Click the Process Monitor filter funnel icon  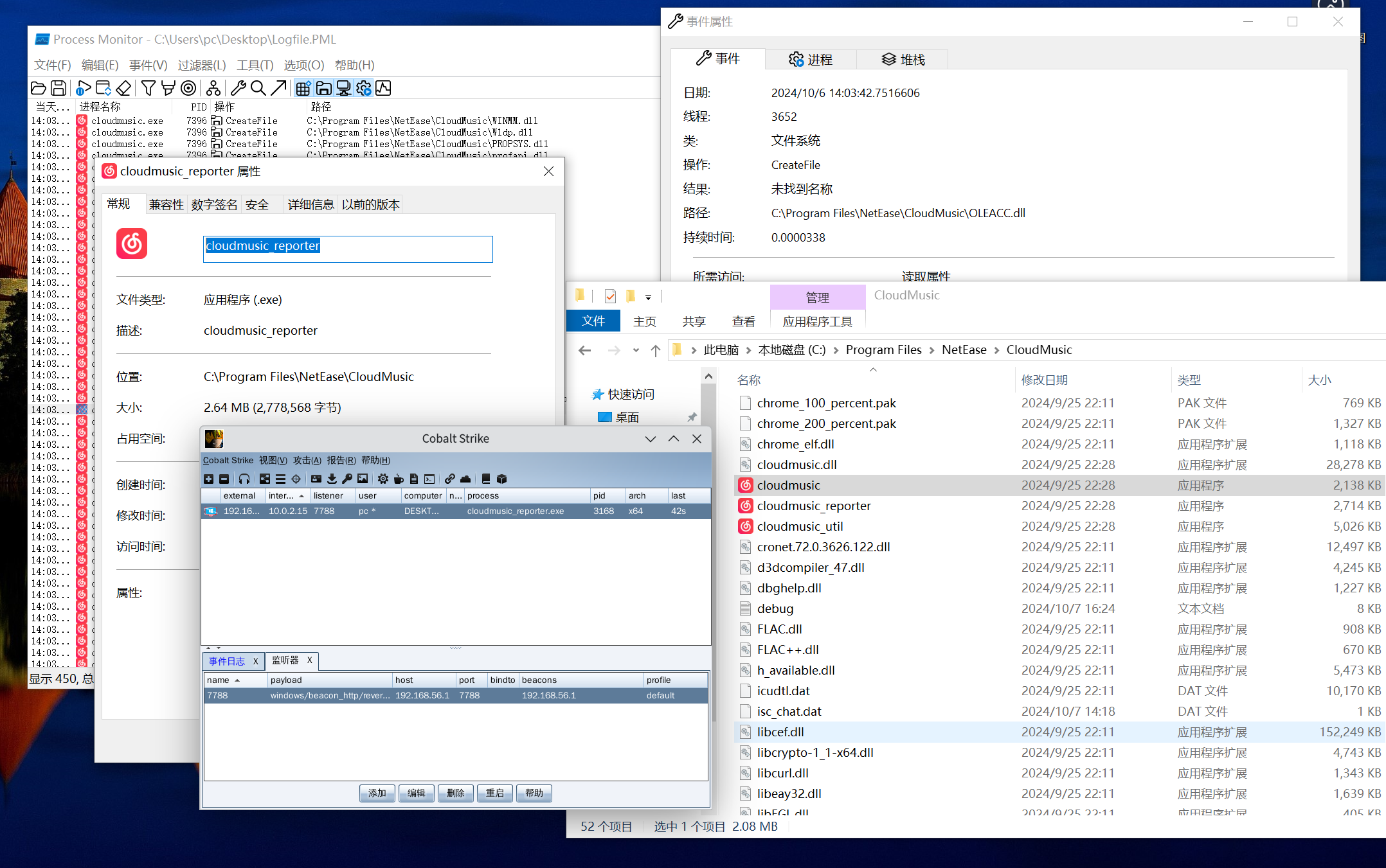point(148,88)
